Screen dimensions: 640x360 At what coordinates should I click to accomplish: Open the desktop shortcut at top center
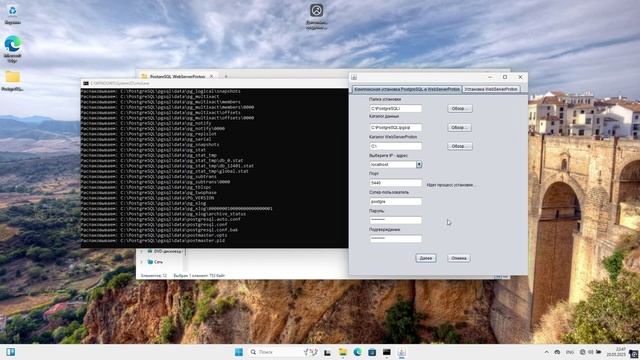point(316,16)
